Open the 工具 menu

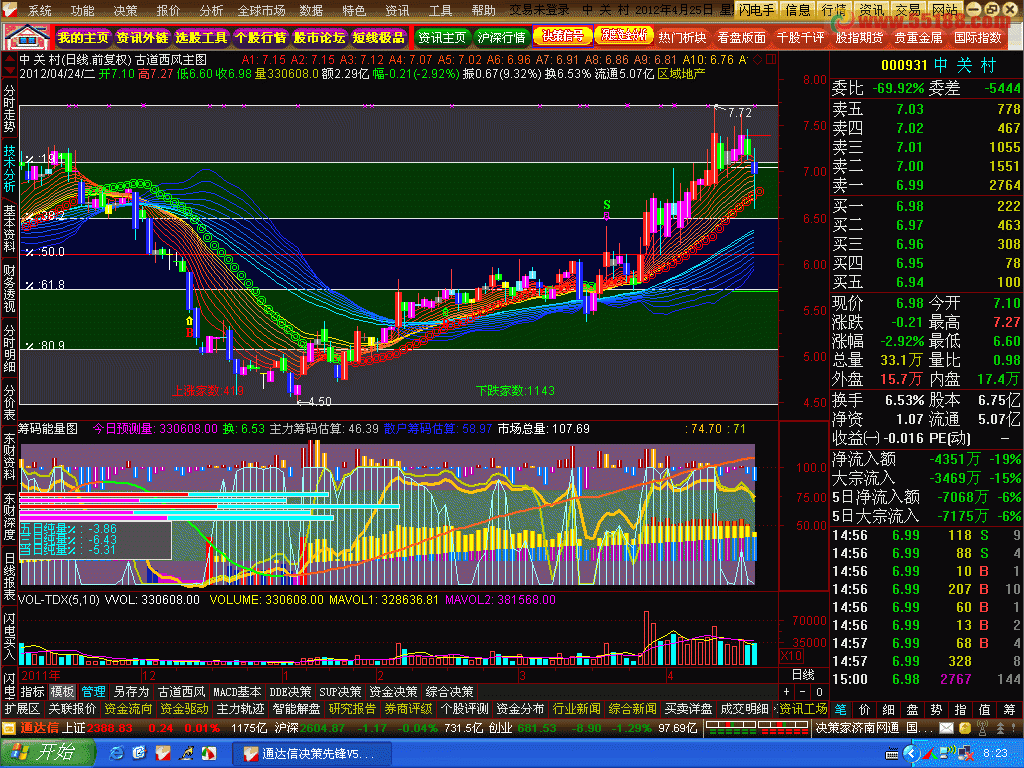[440, 10]
